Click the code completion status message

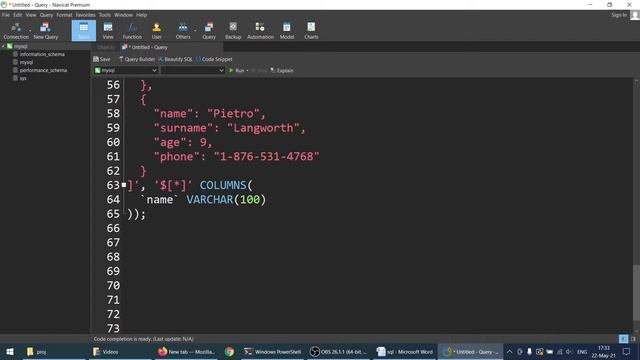[143, 339]
